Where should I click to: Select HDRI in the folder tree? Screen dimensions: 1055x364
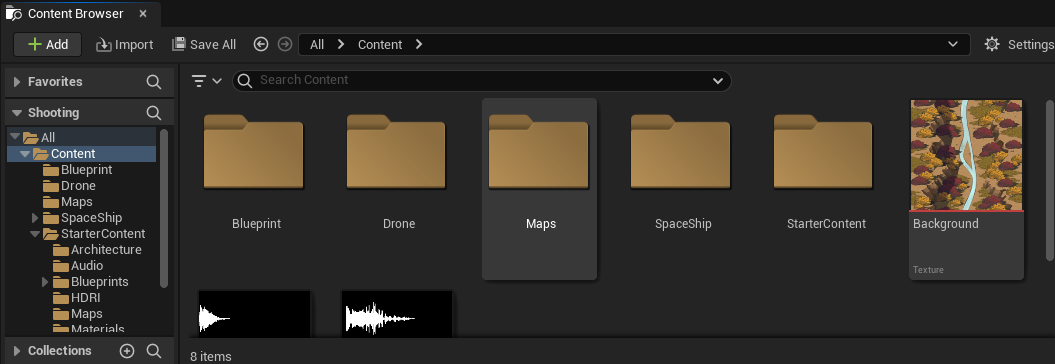[85, 298]
